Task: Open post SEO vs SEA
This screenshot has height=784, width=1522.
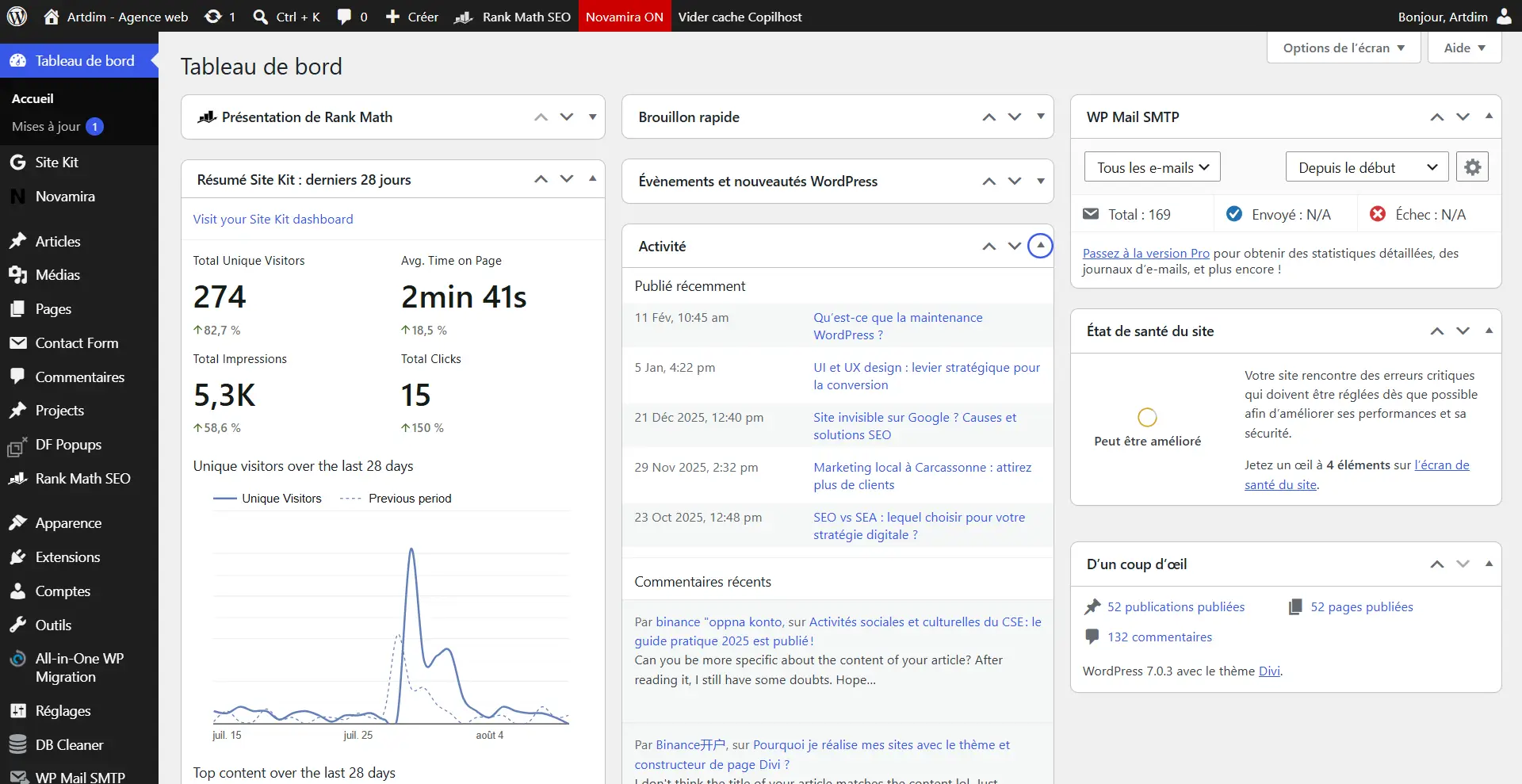Action: [x=919, y=526]
